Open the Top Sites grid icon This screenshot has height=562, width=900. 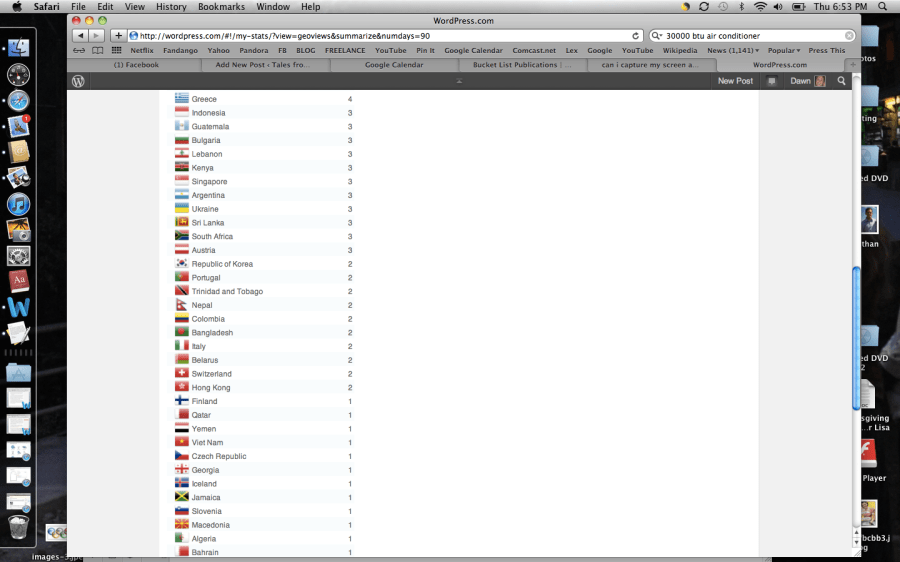pyautogui.click(x=116, y=50)
